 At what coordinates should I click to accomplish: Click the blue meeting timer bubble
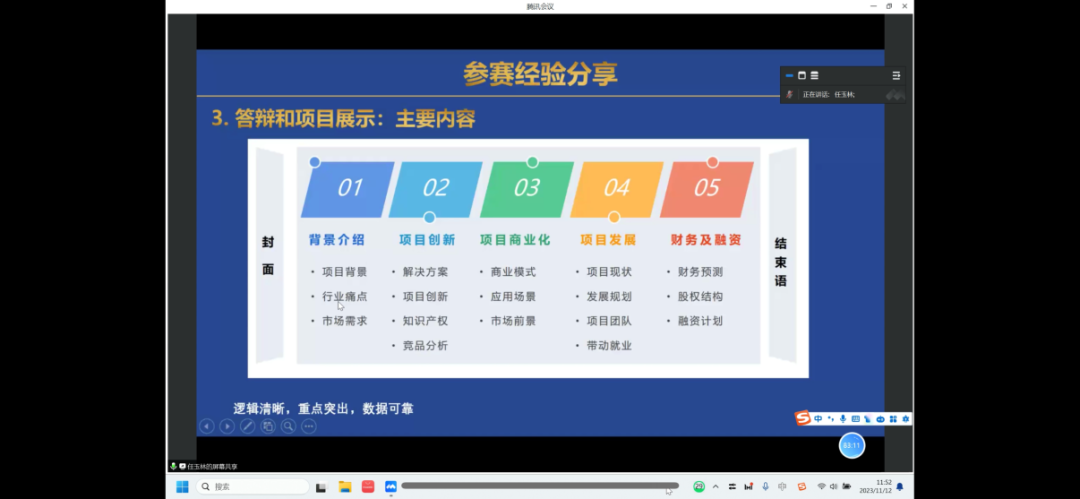[851, 445]
